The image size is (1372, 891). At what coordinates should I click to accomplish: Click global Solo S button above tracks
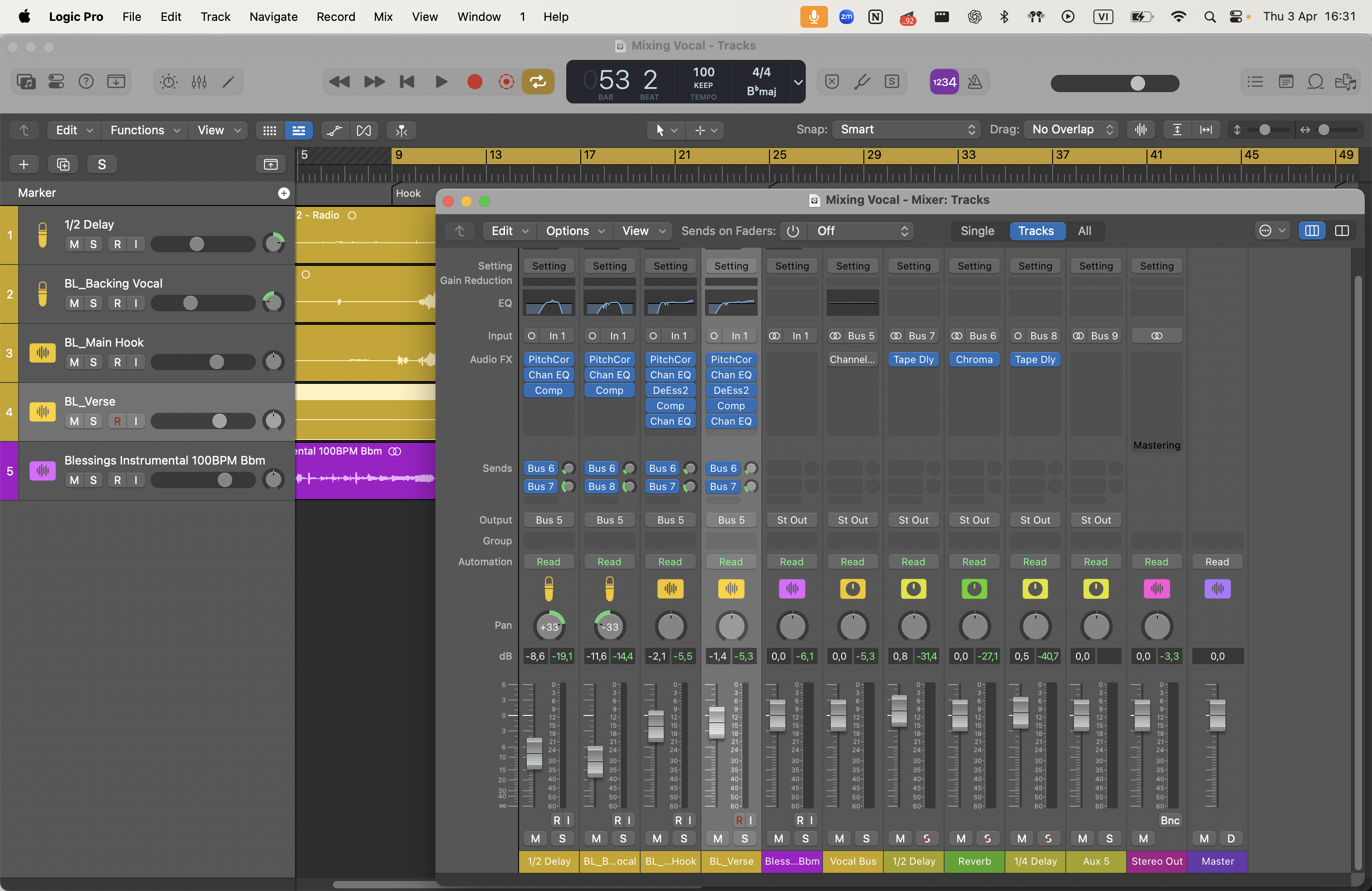[x=102, y=164]
